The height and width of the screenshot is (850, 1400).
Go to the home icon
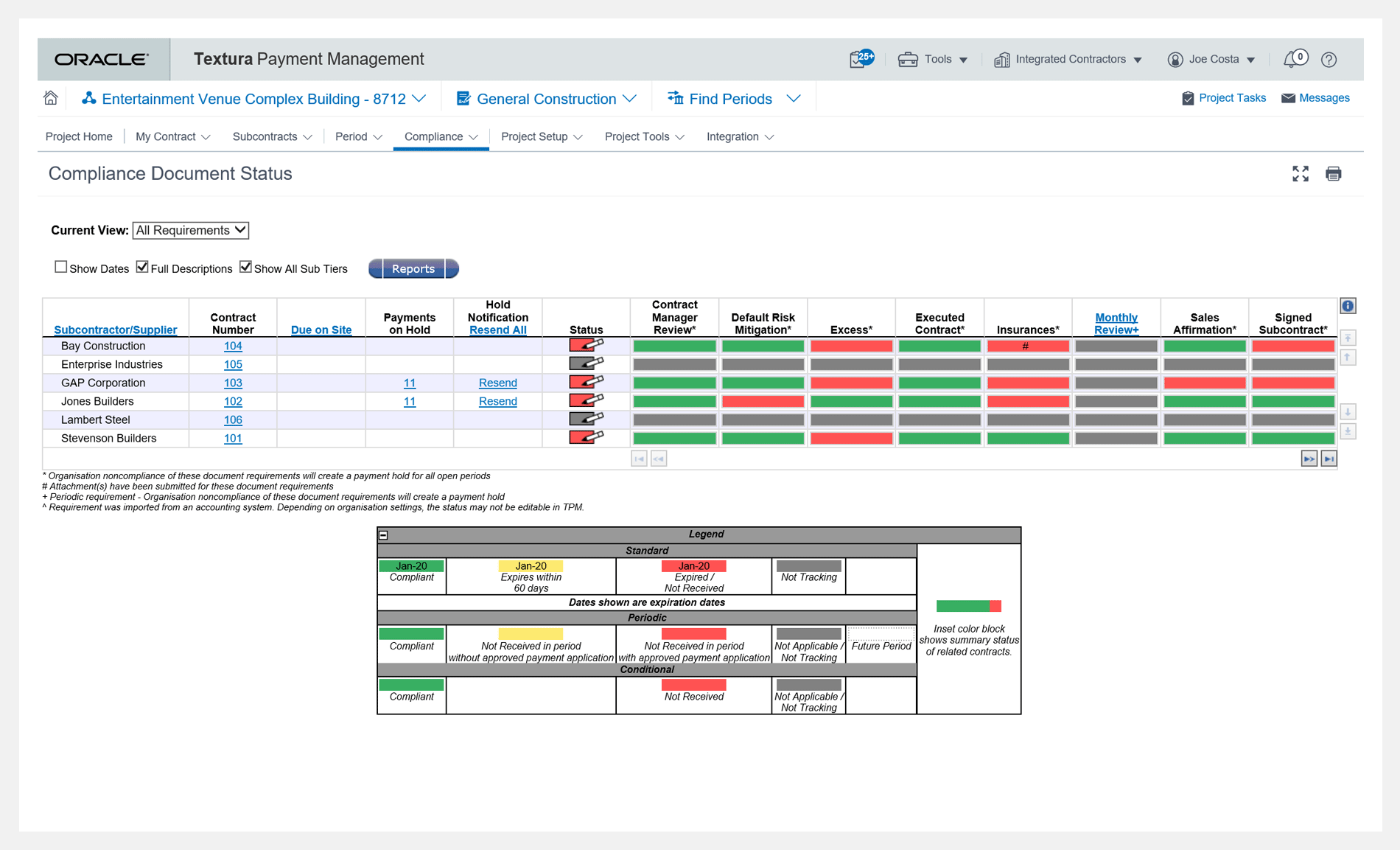coord(51,98)
